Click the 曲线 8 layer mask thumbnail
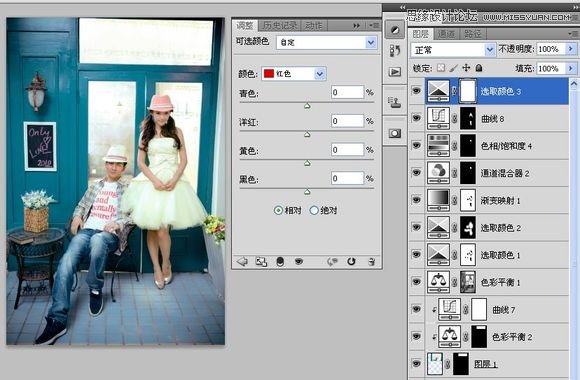The height and width of the screenshot is (380, 580). (468, 118)
